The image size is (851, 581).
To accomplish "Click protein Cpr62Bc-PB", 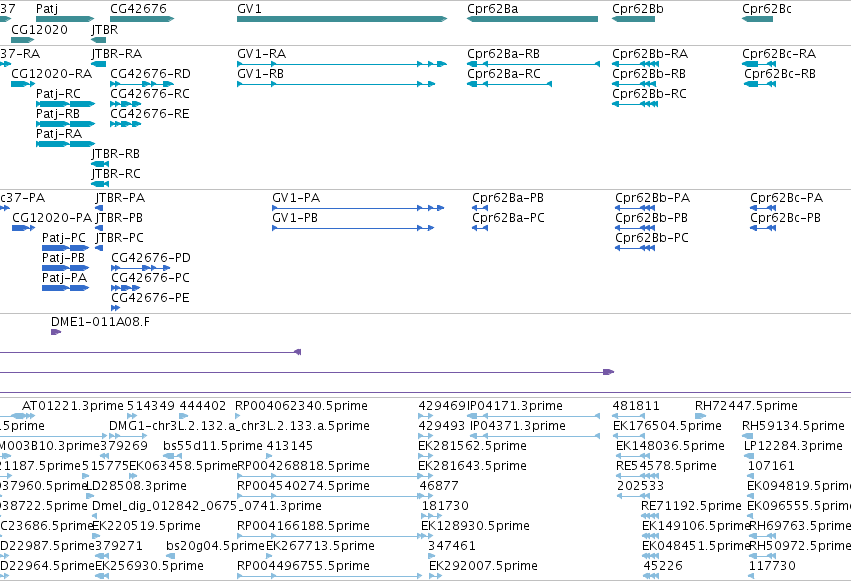I will click(x=763, y=228).
